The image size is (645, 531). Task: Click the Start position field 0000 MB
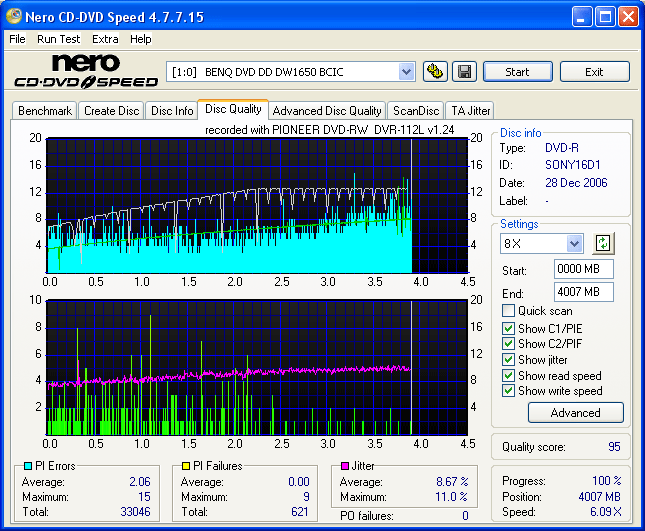tap(584, 269)
